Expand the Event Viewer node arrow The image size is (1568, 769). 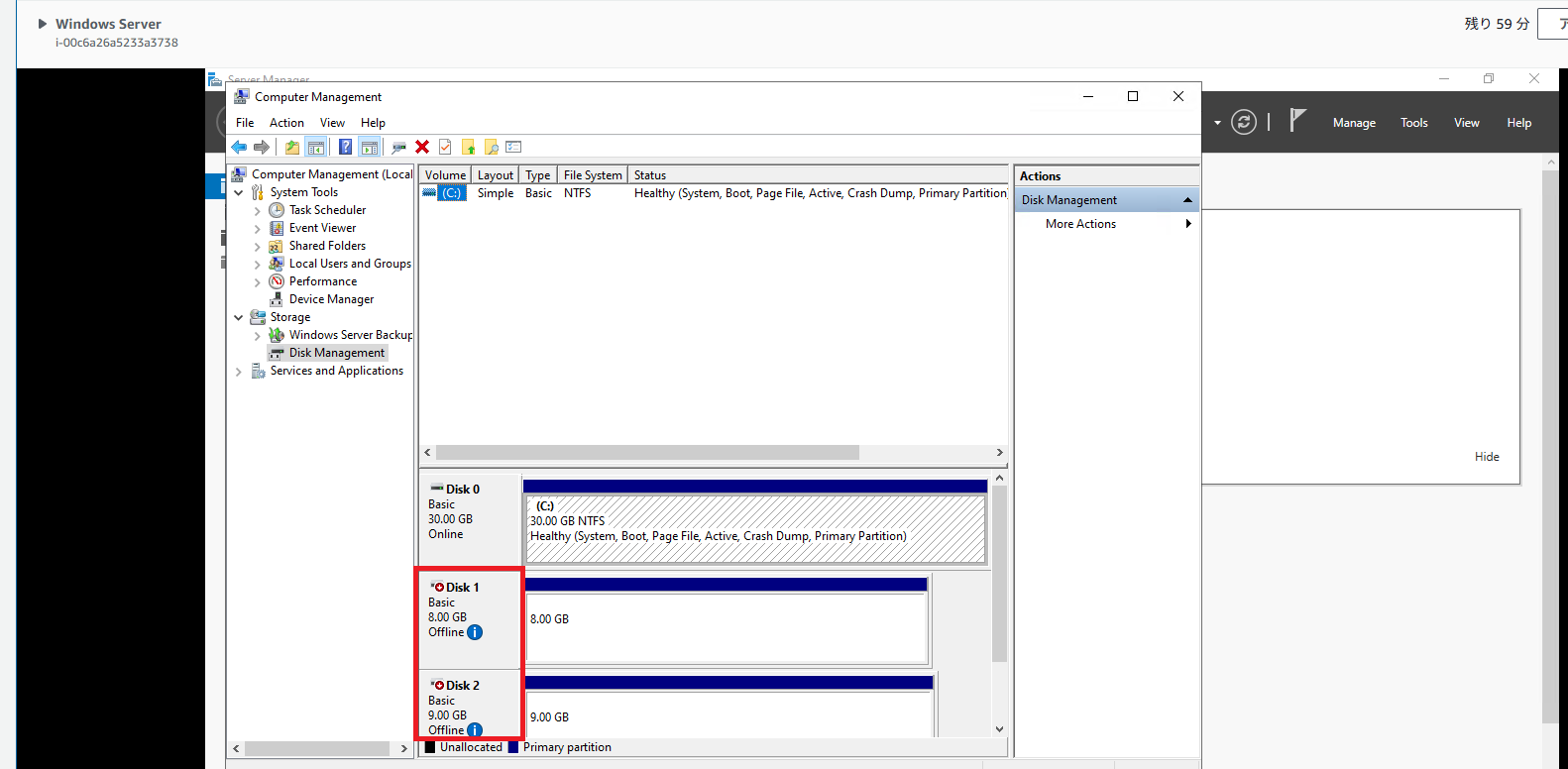click(257, 229)
